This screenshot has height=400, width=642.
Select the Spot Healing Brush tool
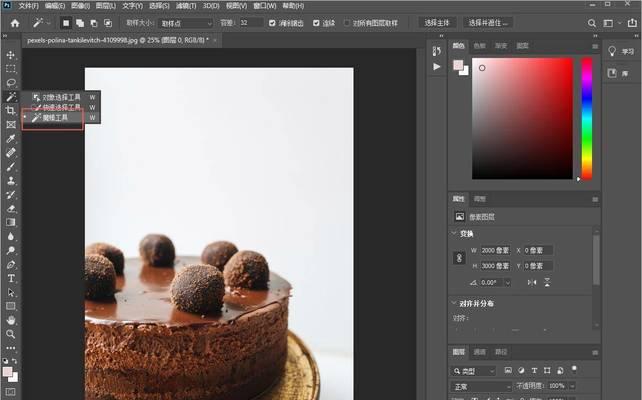(x=11, y=152)
